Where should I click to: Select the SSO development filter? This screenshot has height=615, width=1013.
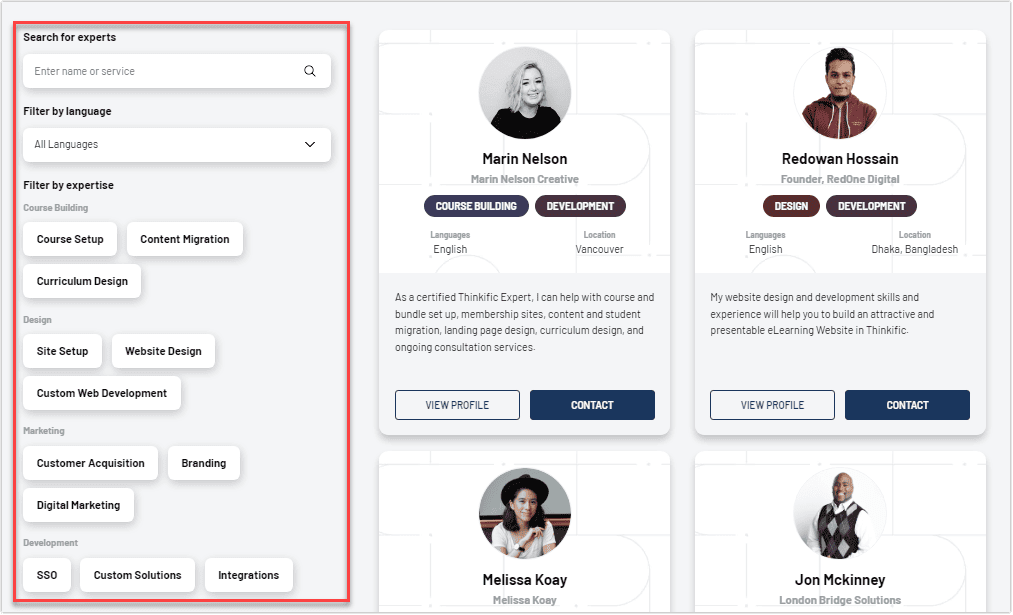(47, 575)
